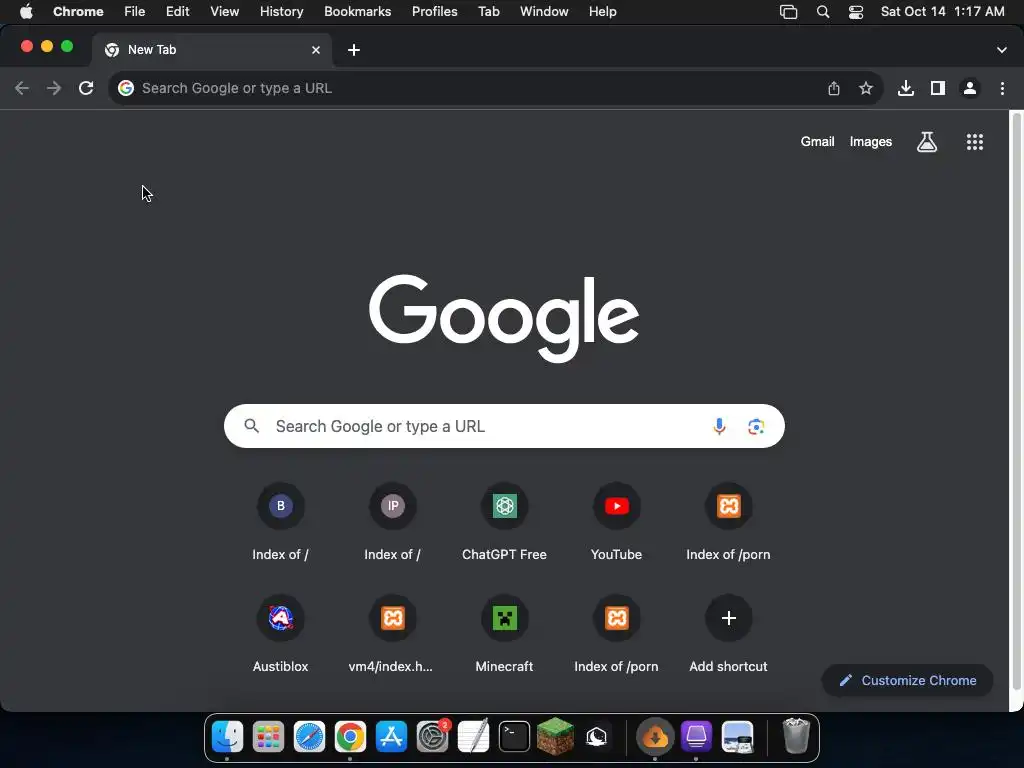
Task: Open the downloads icon in Chrome toolbar
Action: tap(906, 88)
